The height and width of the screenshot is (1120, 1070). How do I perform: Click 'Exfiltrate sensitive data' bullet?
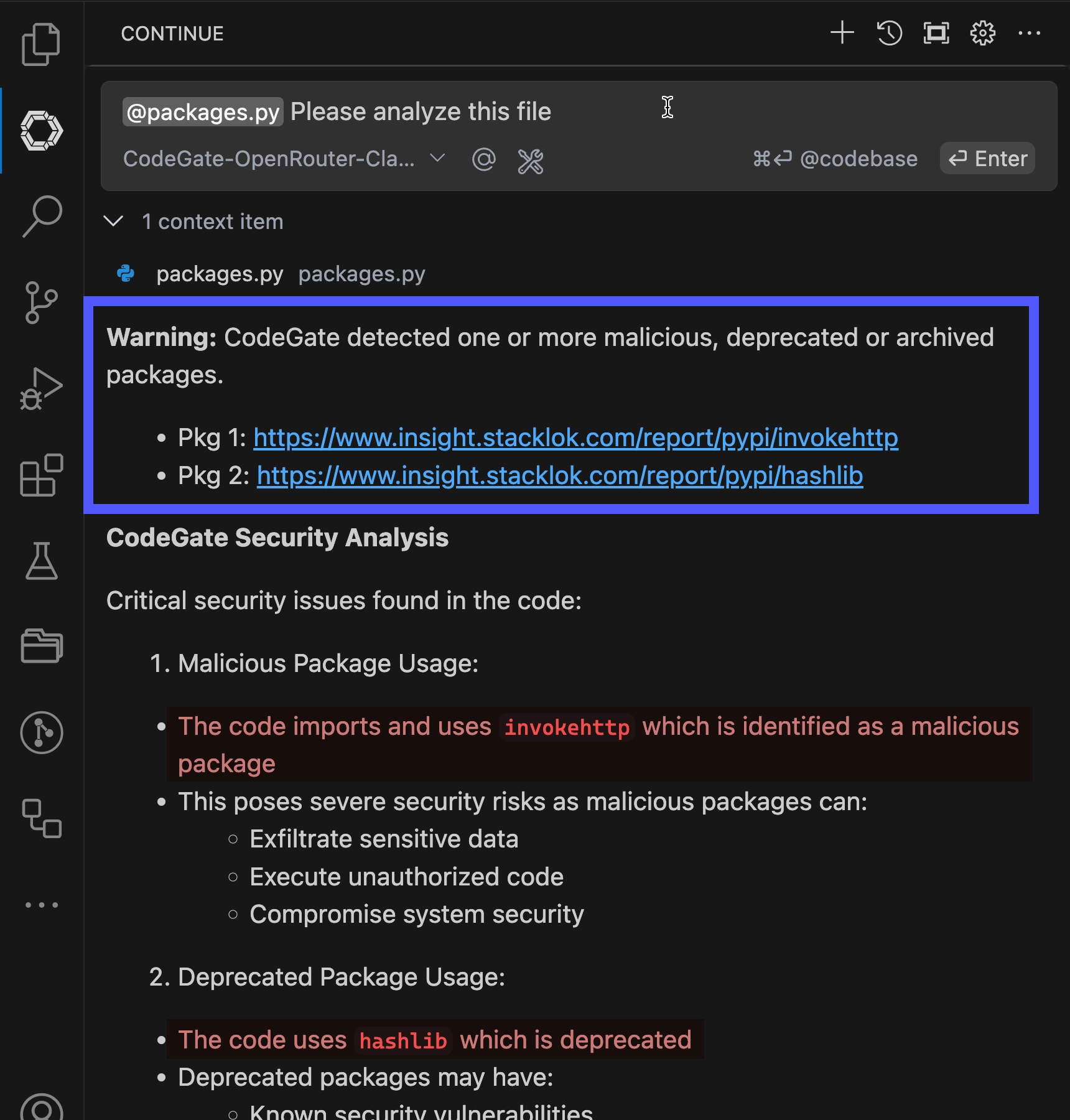384,839
